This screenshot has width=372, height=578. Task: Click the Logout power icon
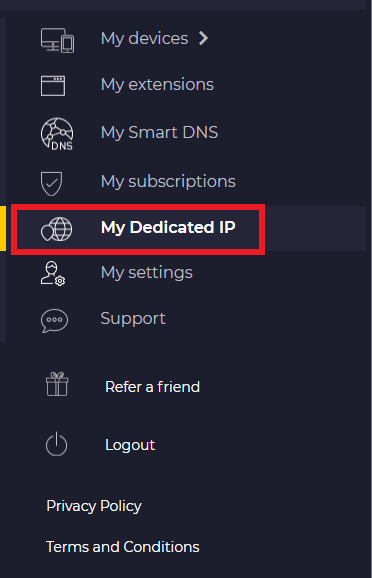click(56, 444)
